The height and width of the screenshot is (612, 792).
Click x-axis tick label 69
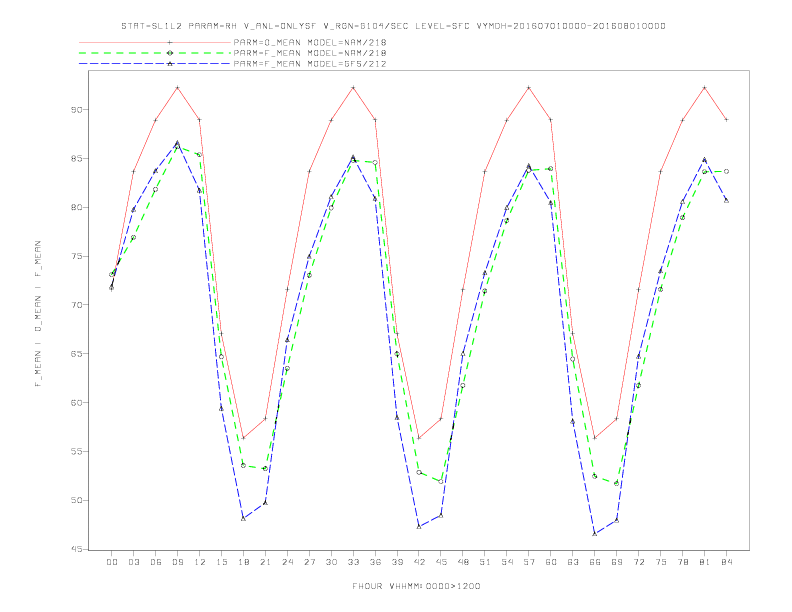pyautogui.click(x=617, y=562)
